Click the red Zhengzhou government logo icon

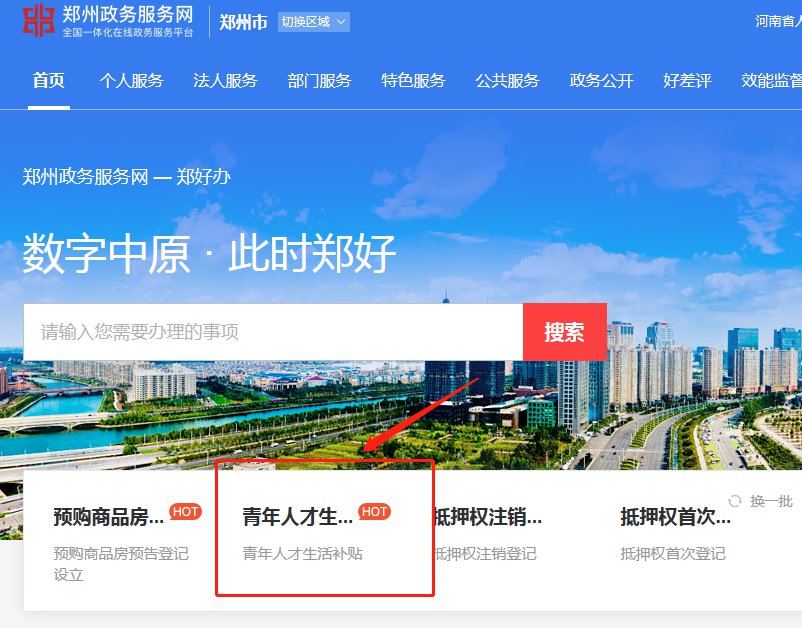[x=38, y=20]
